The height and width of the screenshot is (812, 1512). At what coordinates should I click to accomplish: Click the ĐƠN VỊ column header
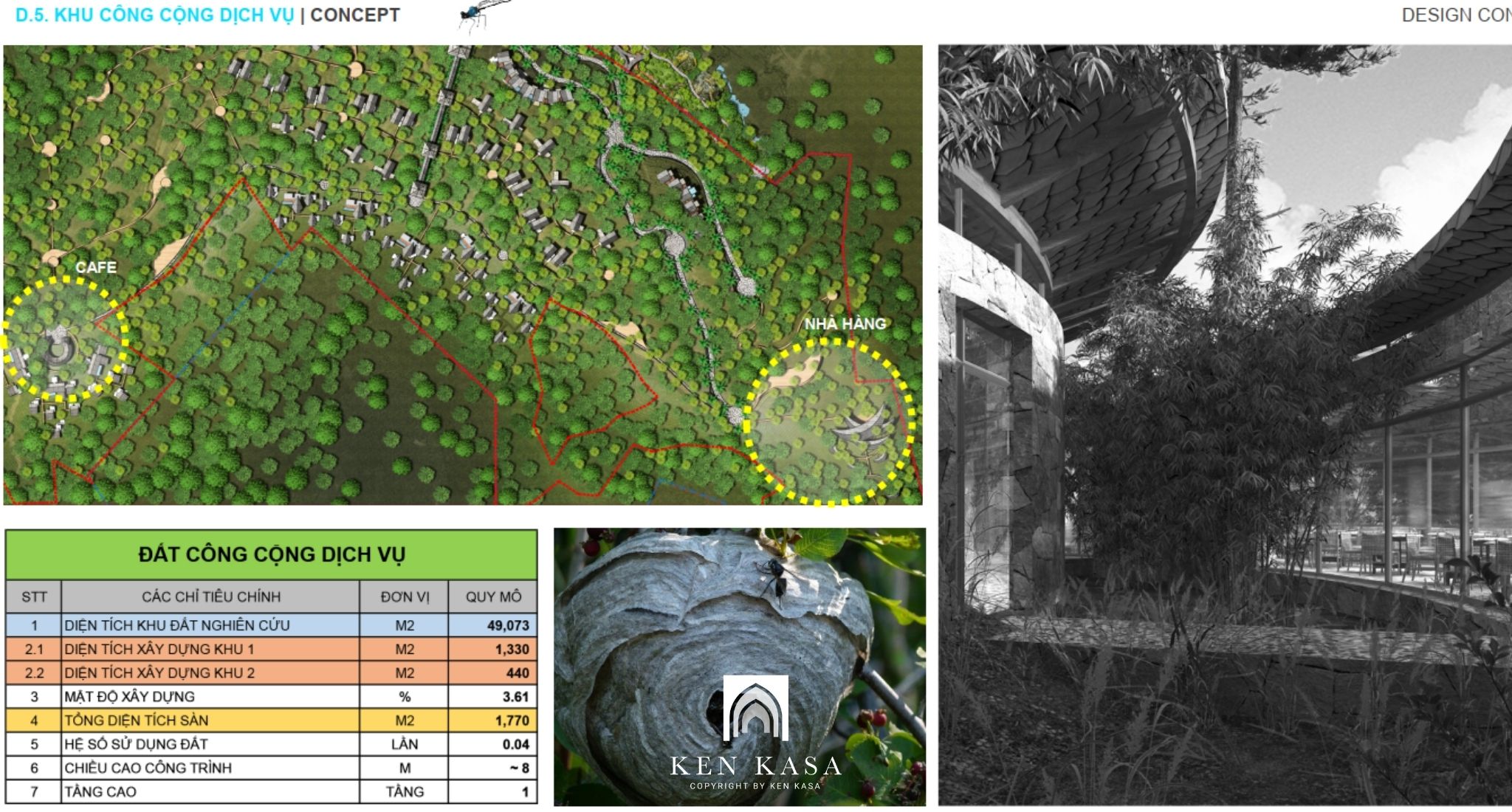click(404, 596)
